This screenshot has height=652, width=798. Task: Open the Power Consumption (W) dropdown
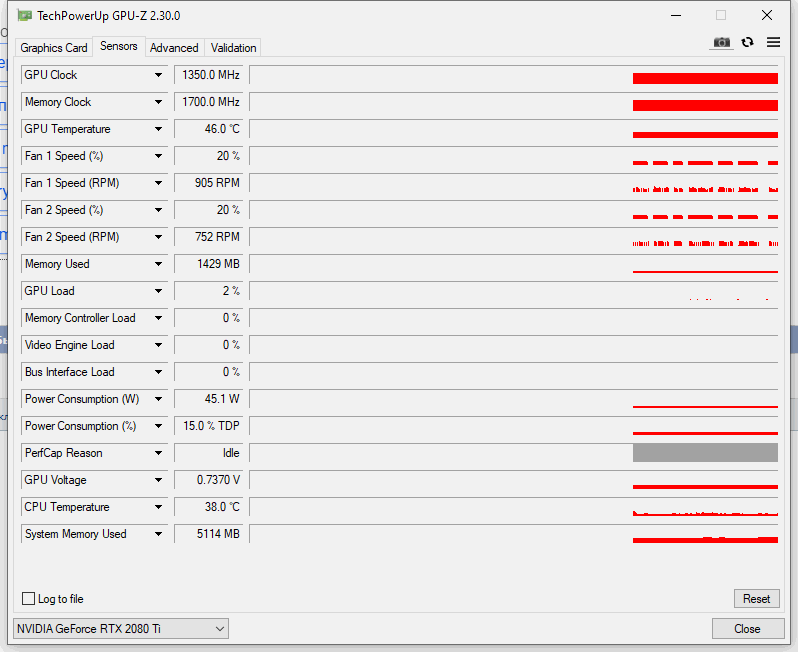[158, 399]
